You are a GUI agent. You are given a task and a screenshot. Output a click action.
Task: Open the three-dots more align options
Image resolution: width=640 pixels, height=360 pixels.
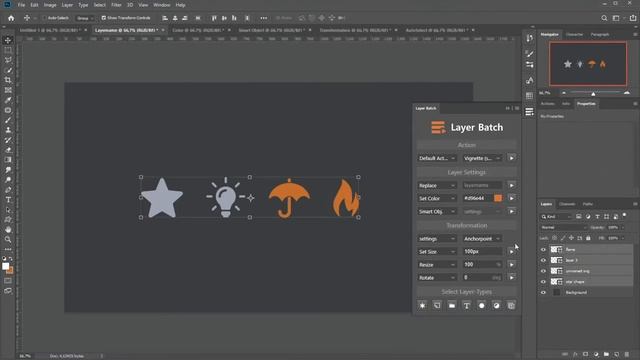(x=264, y=18)
